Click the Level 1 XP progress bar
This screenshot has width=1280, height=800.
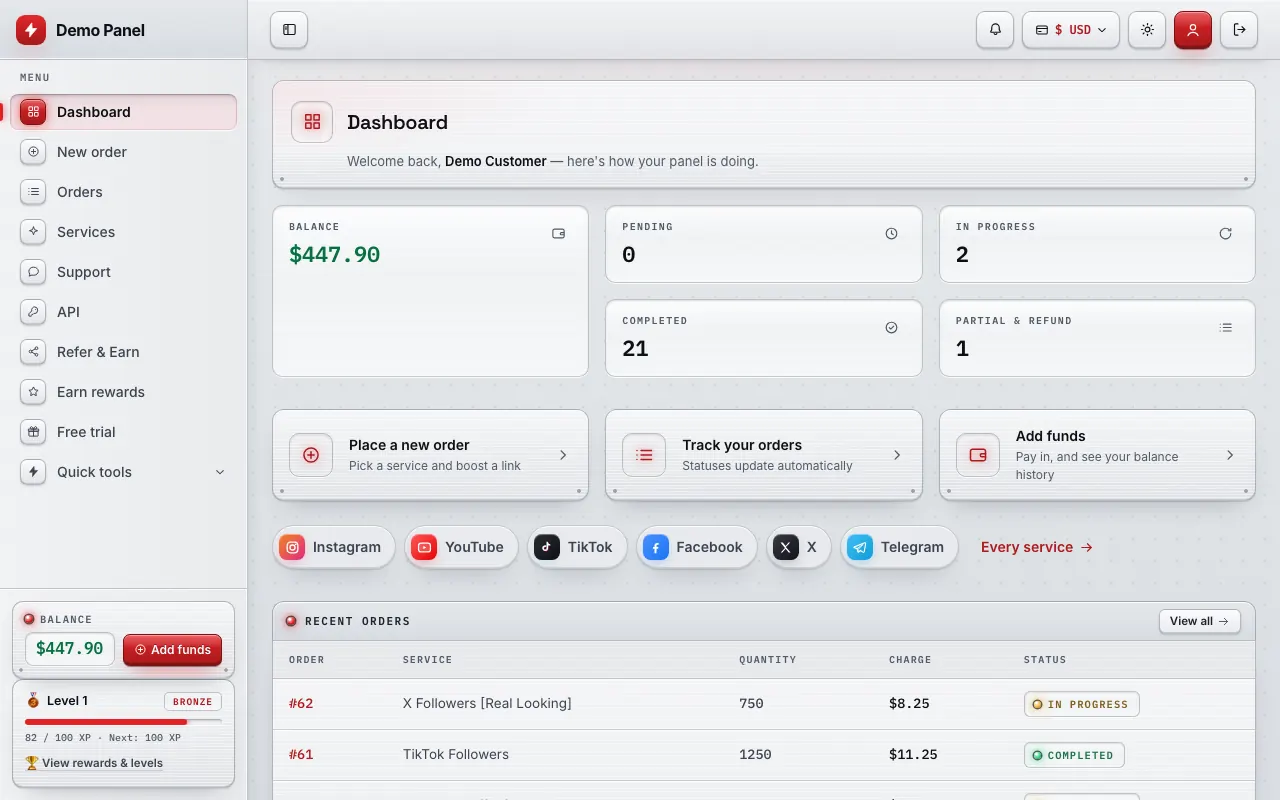(x=124, y=721)
